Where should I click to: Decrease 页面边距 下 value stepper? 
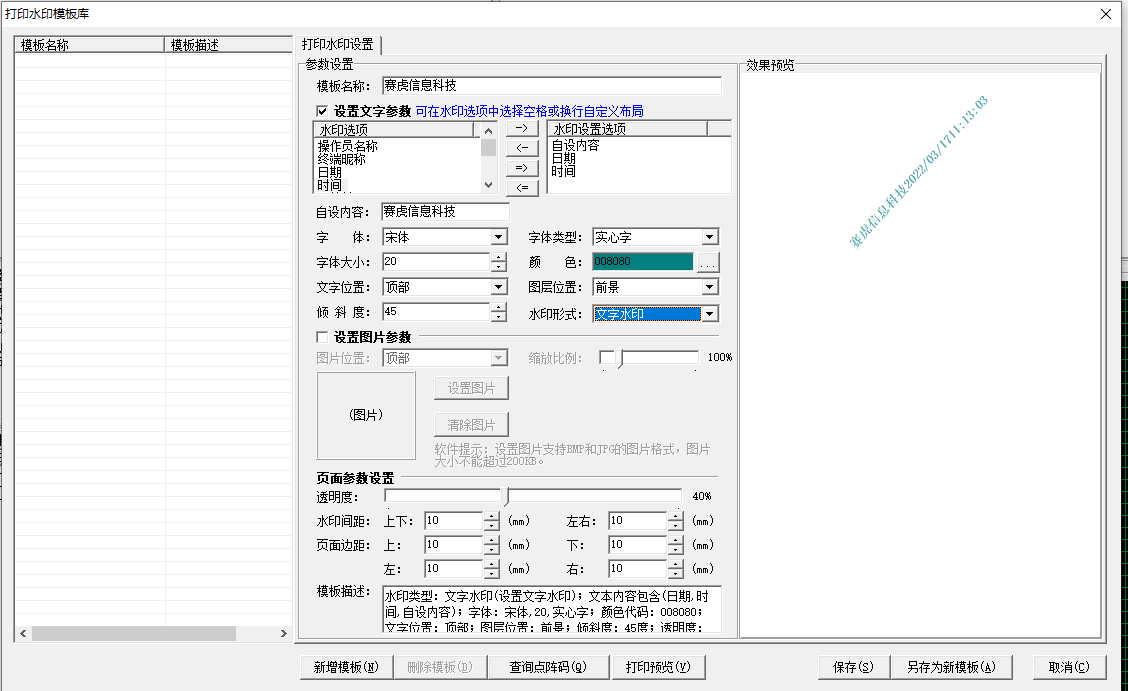click(676, 550)
